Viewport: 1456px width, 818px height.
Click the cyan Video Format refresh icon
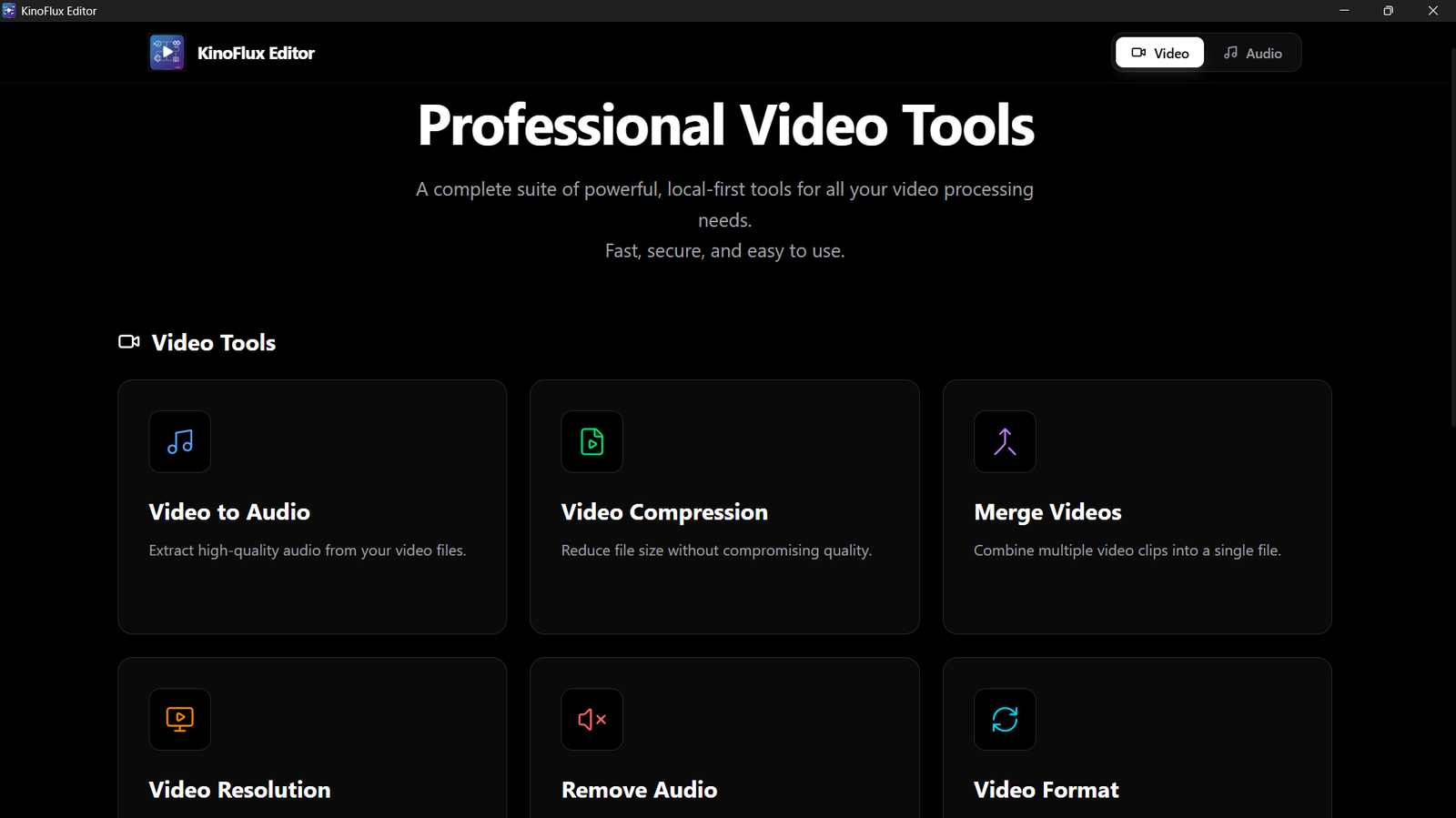(1005, 720)
